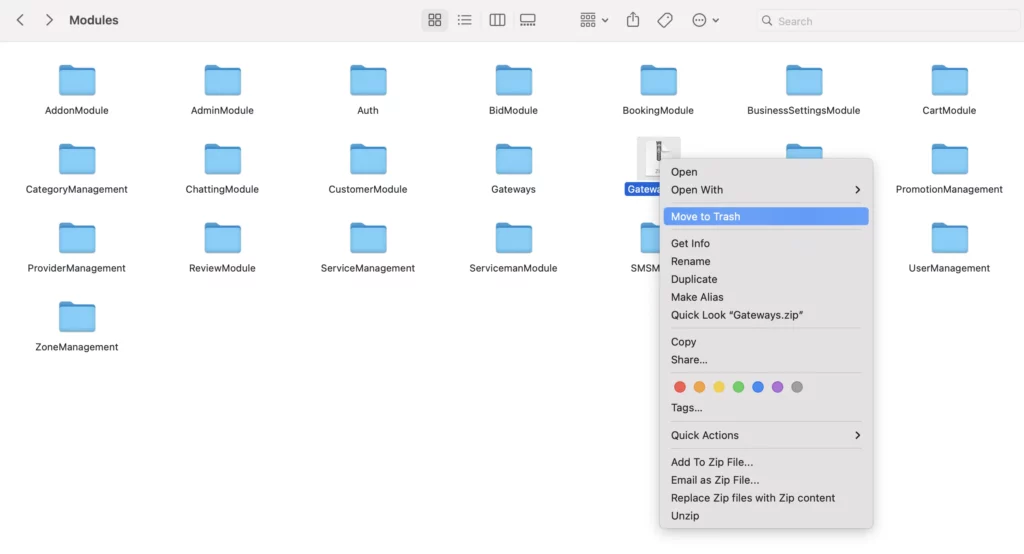Expand the Open With submenu

(766, 190)
